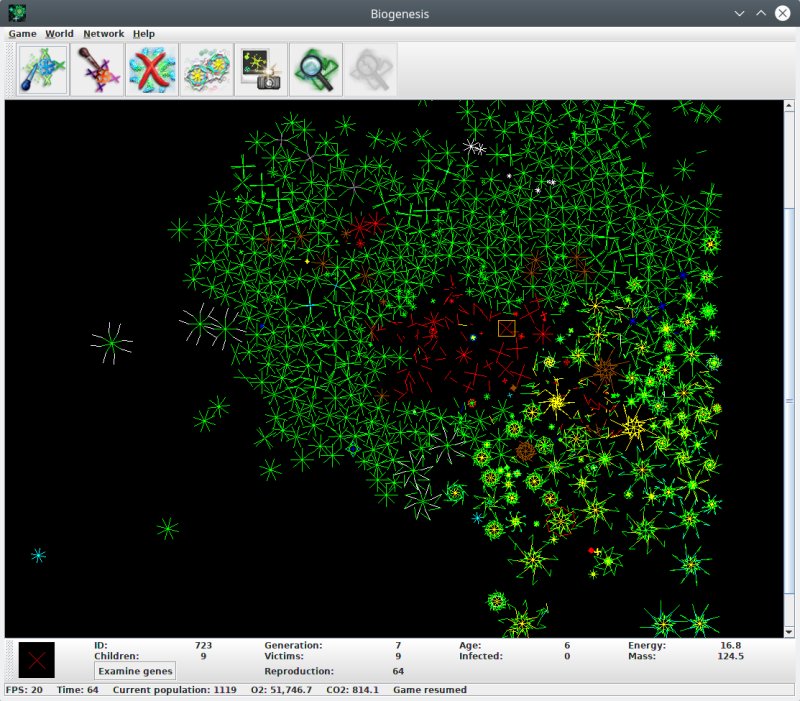Click the selected organism preview thumbnail
This screenshot has width=800, height=701.
click(x=37, y=660)
